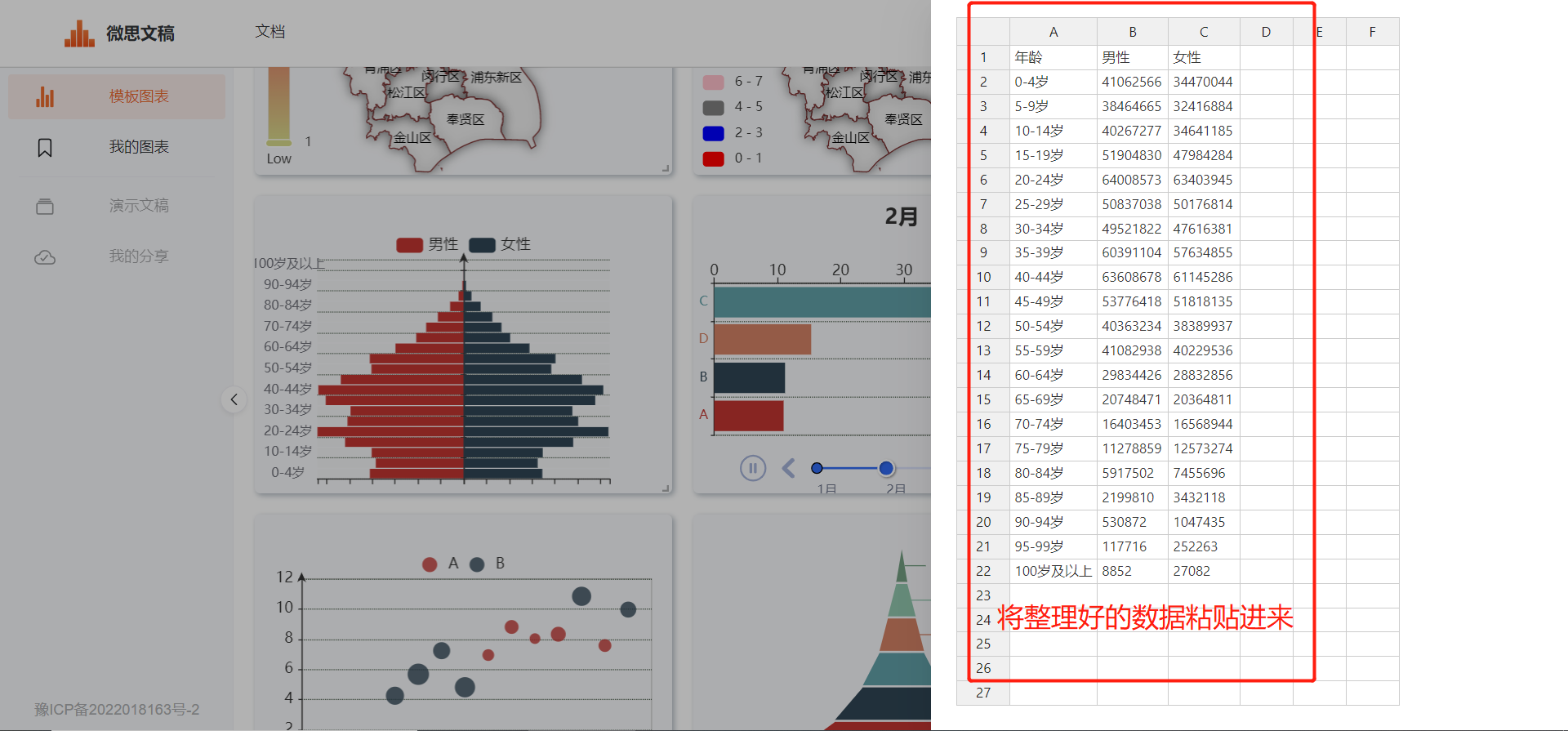Select column F header in spreadsheet

point(1372,32)
